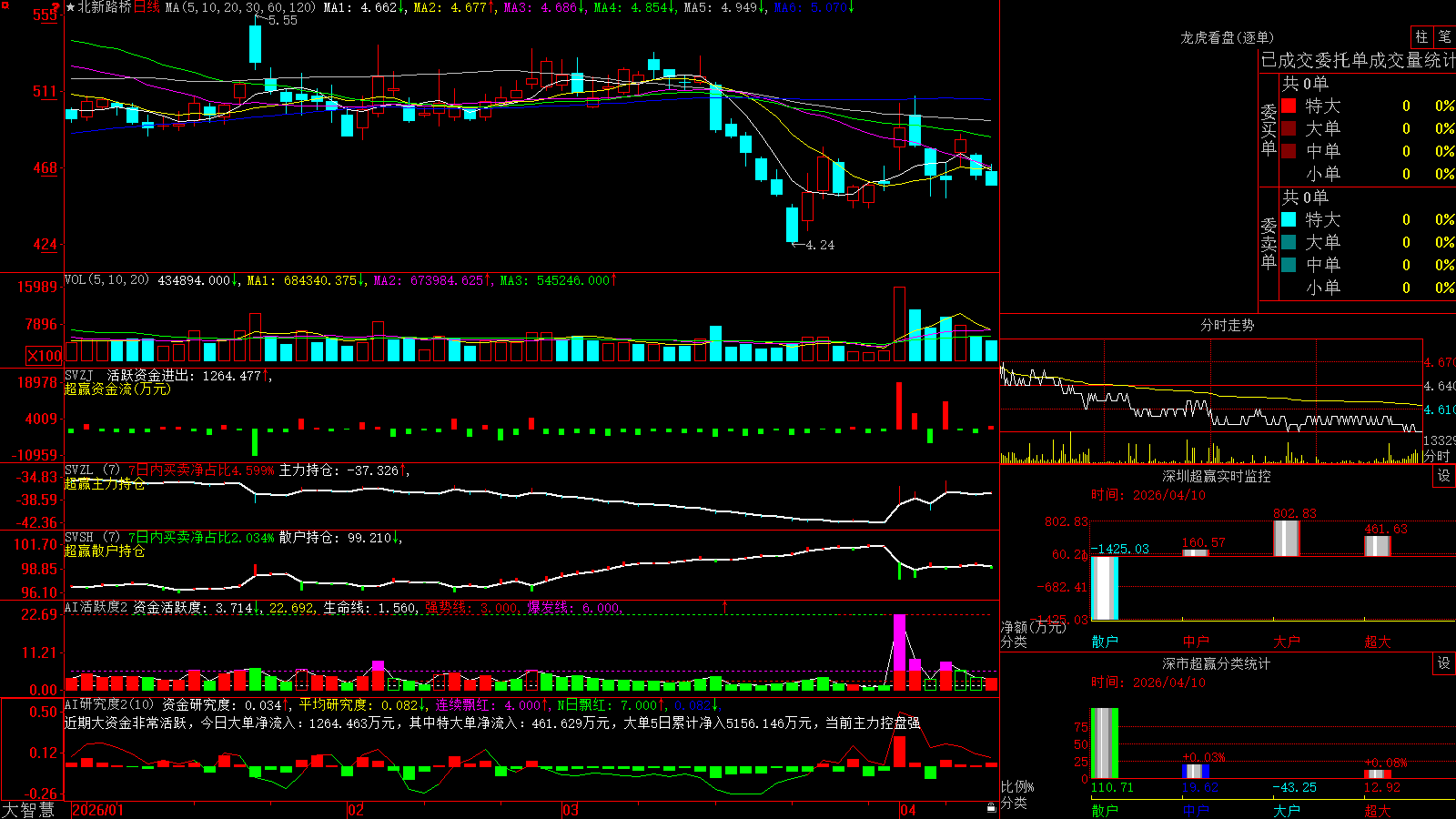This screenshot has width=1456, height=819.
Task: Select the 分时走势 panel title
Action: point(1227,325)
